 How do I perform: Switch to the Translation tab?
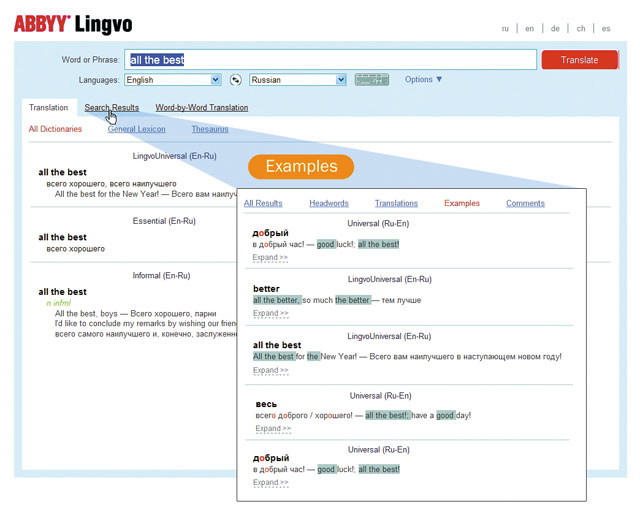49,107
